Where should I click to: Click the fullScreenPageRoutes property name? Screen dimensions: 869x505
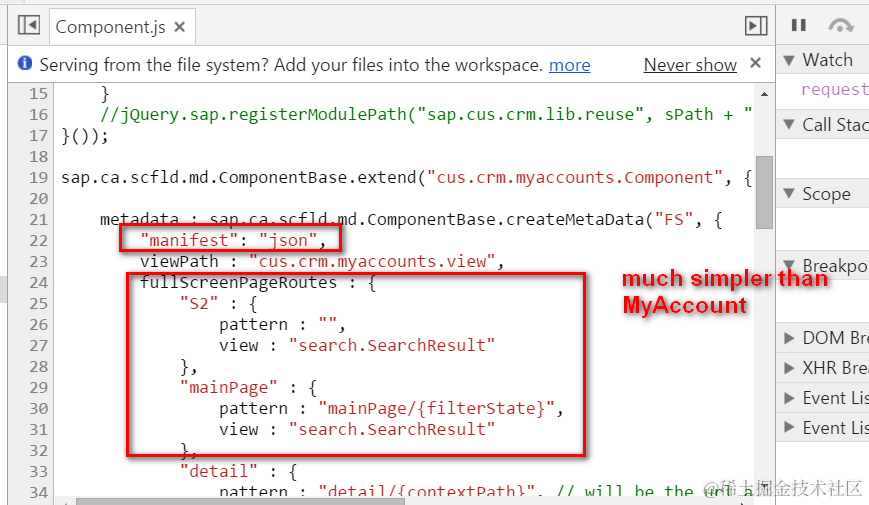click(238, 283)
